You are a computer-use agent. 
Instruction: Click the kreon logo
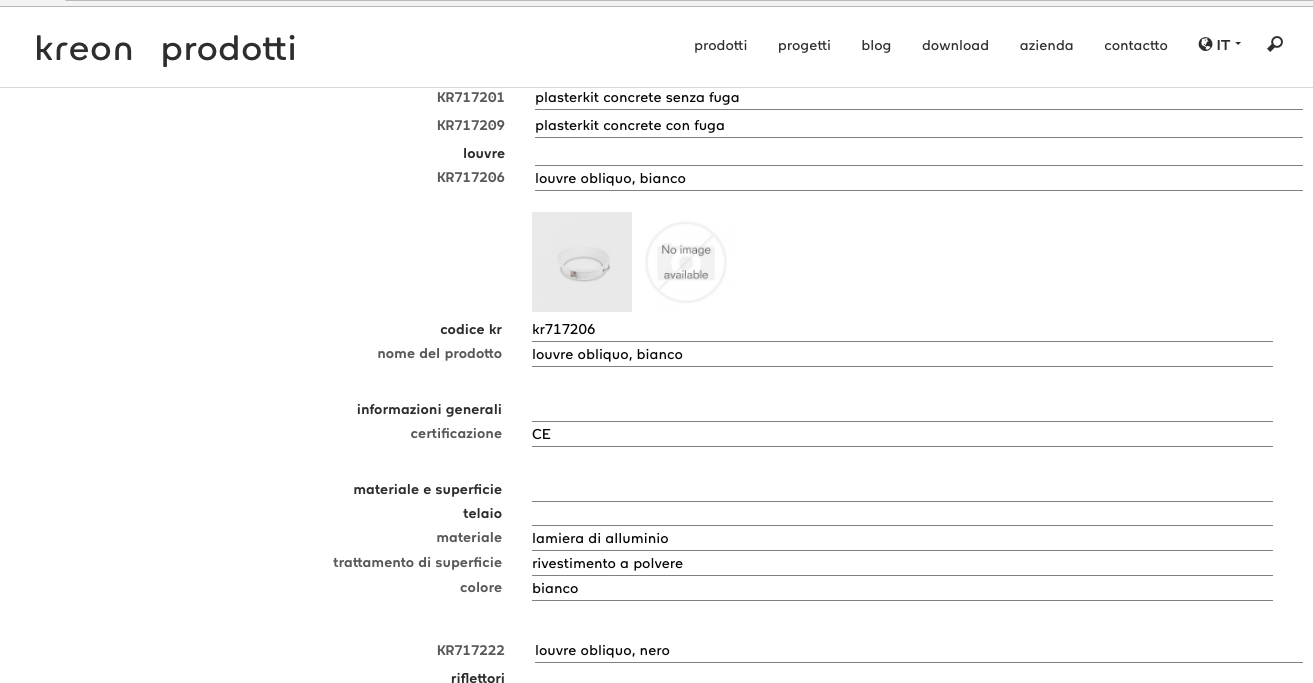point(84,49)
